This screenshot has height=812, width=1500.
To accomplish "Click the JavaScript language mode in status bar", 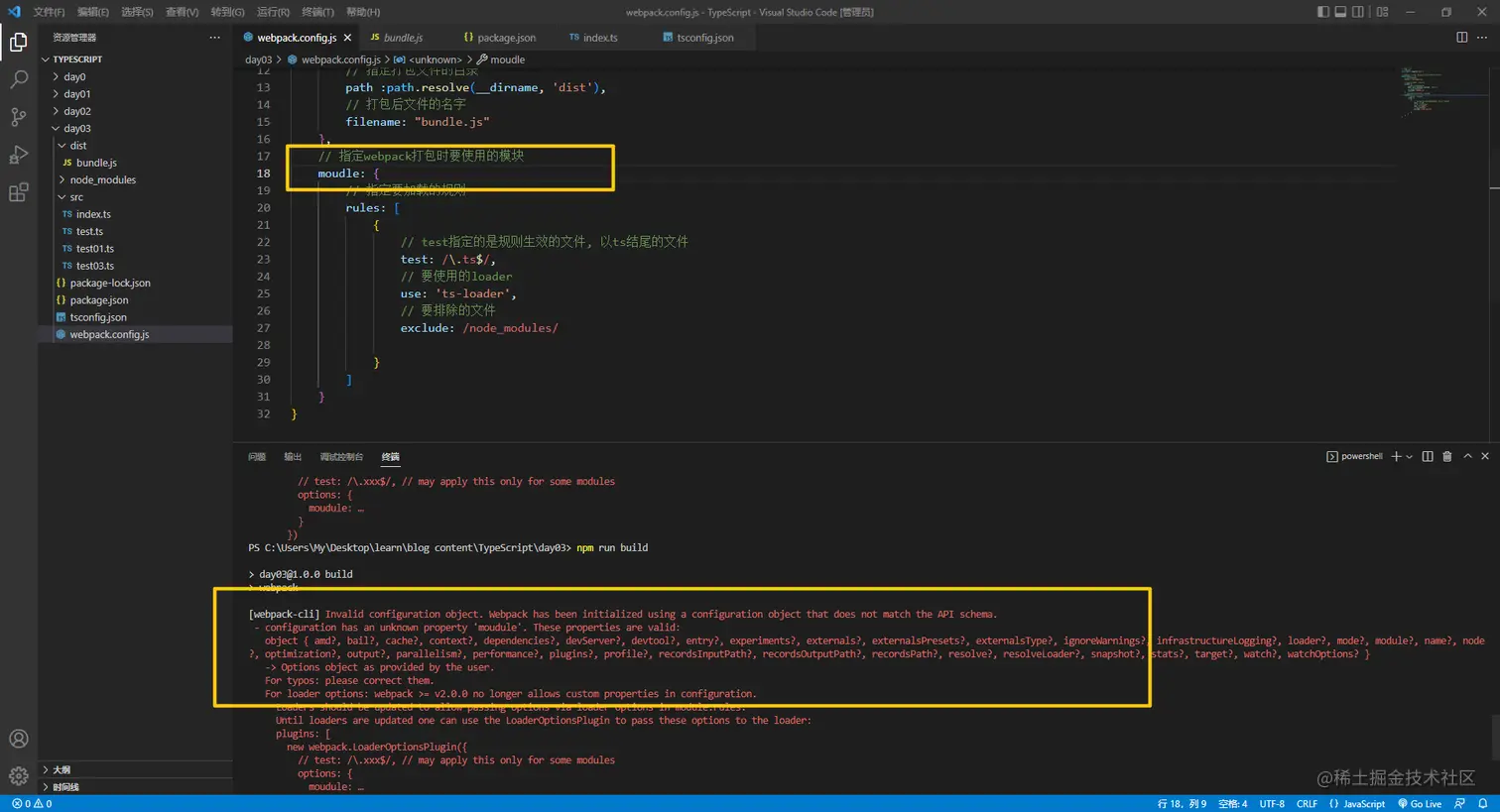I will (1357, 804).
